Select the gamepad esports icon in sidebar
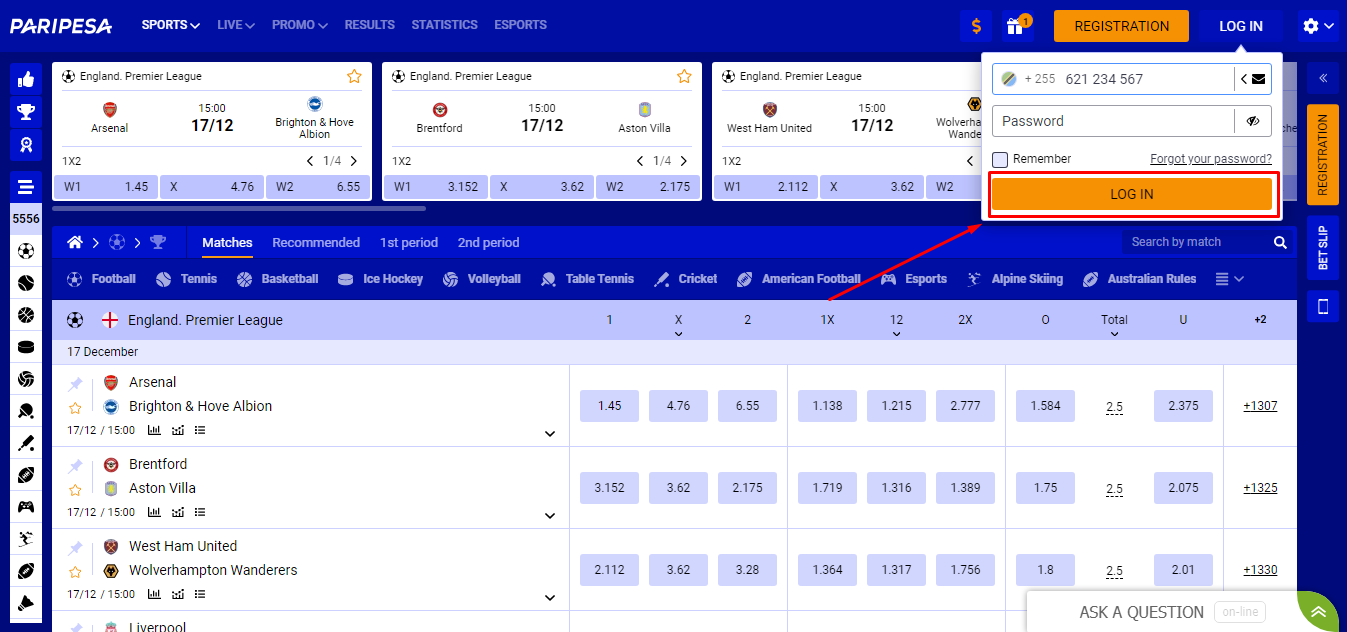The width and height of the screenshot is (1347, 632). (26, 507)
